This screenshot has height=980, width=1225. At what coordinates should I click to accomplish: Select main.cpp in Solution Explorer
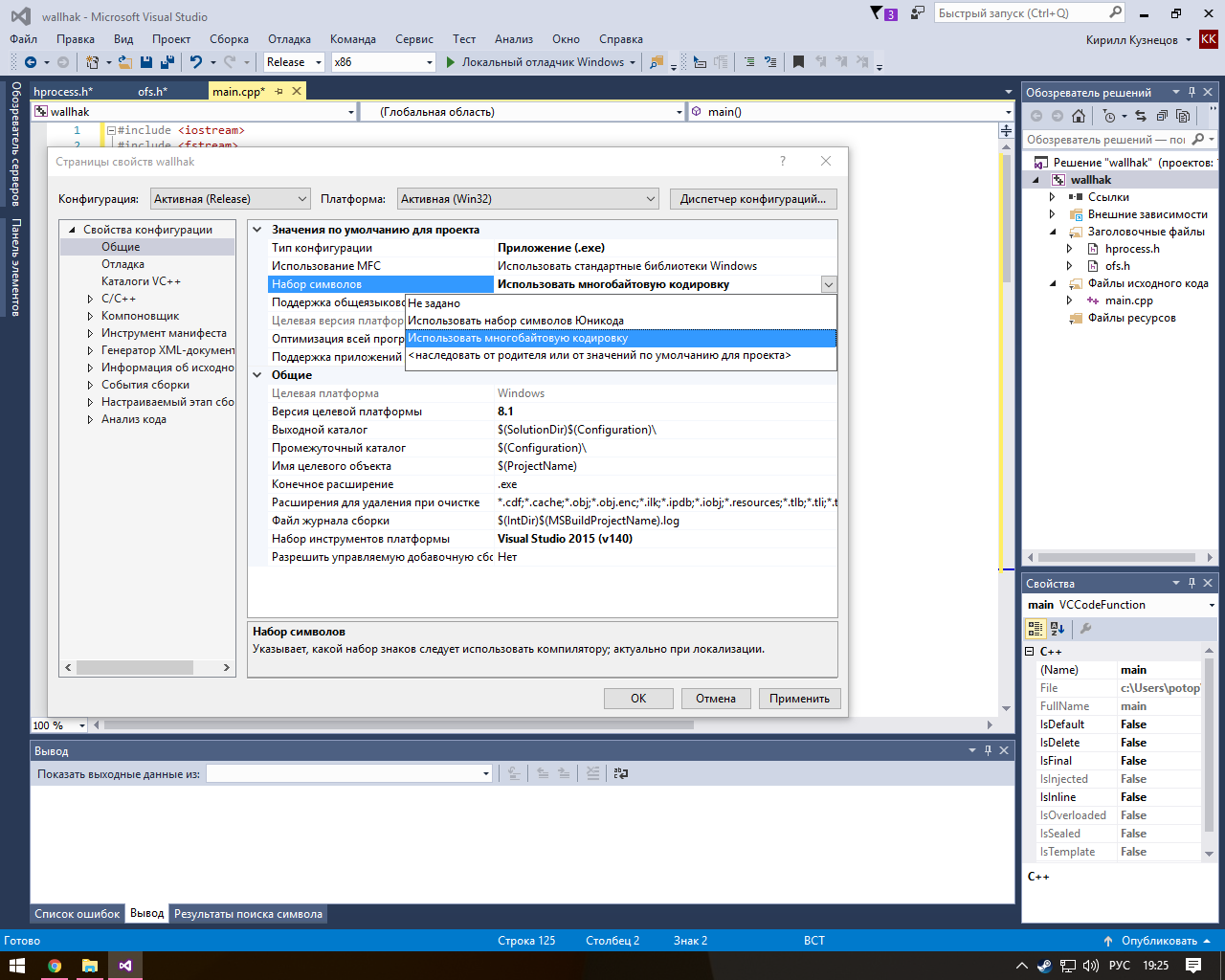point(1128,301)
